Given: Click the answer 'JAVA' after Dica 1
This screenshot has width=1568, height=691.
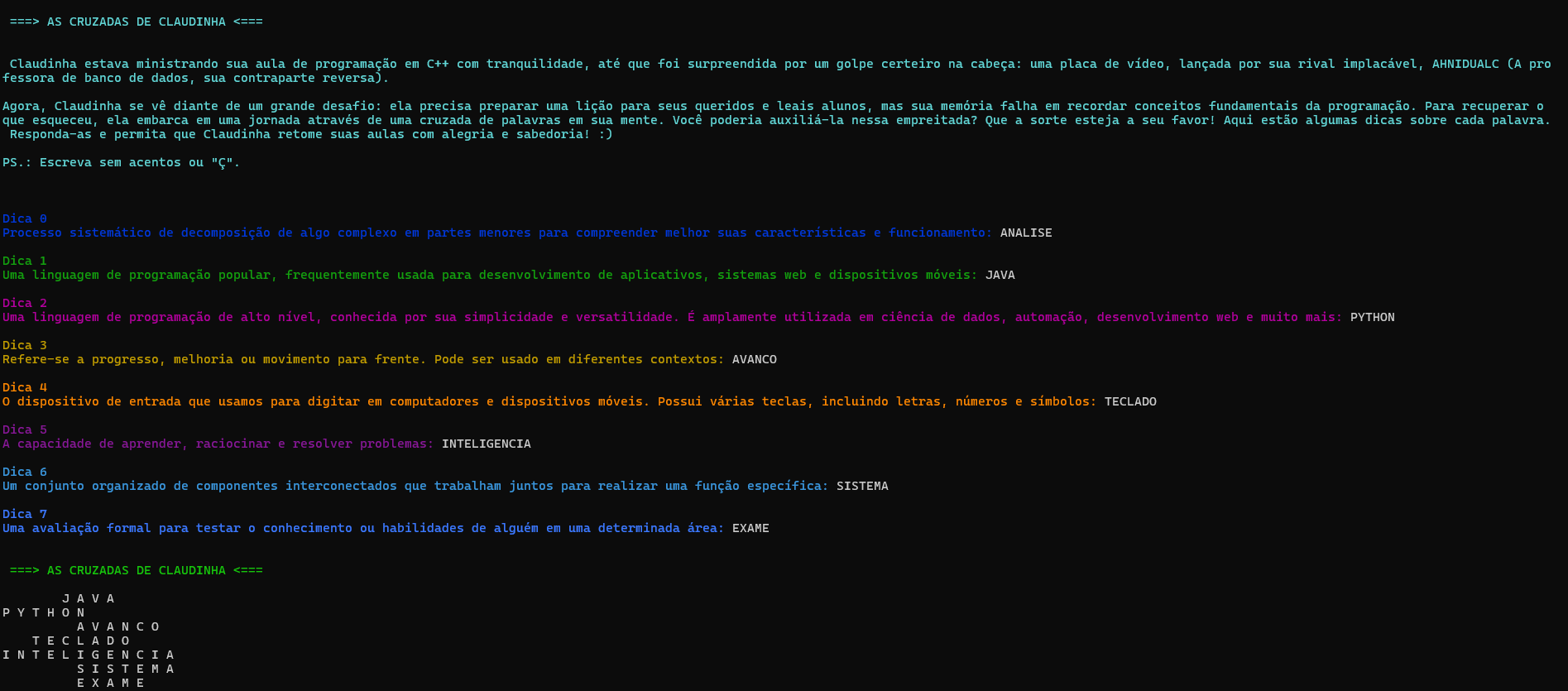Looking at the screenshot, I should pyautogui.click(x=1000, y=275).
